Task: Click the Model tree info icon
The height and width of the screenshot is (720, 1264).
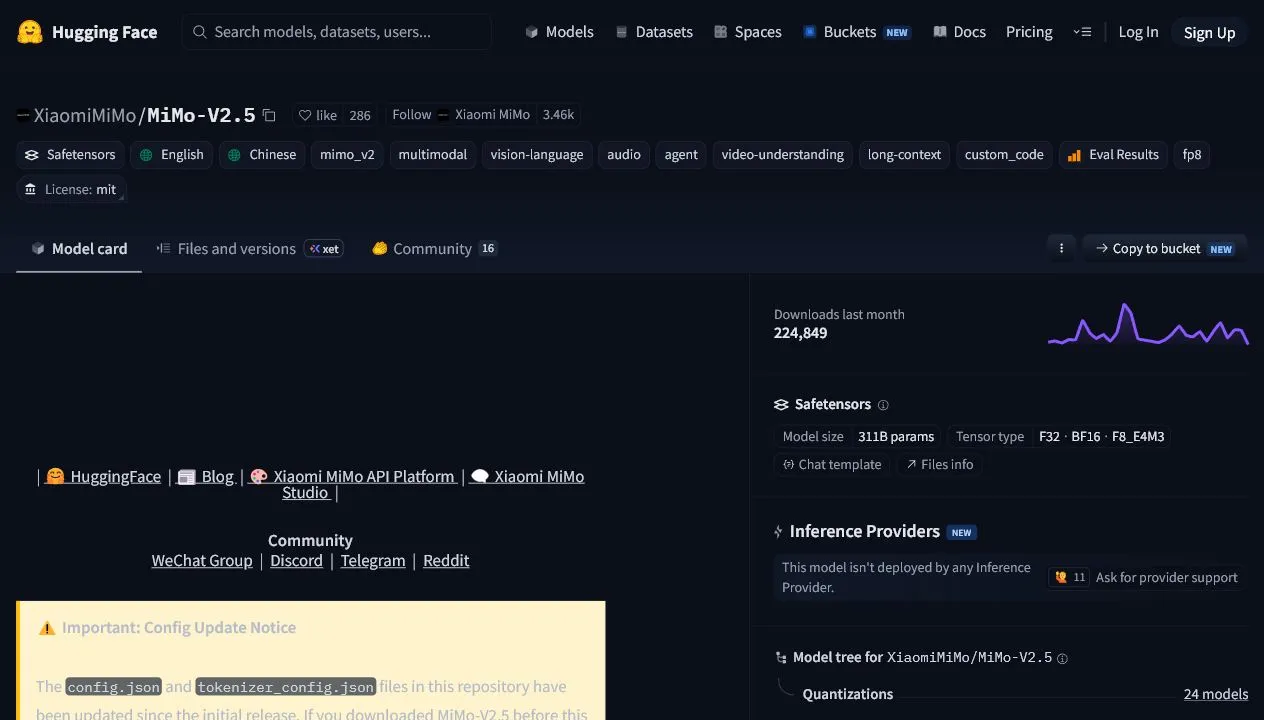Action: click(1062, 658)
